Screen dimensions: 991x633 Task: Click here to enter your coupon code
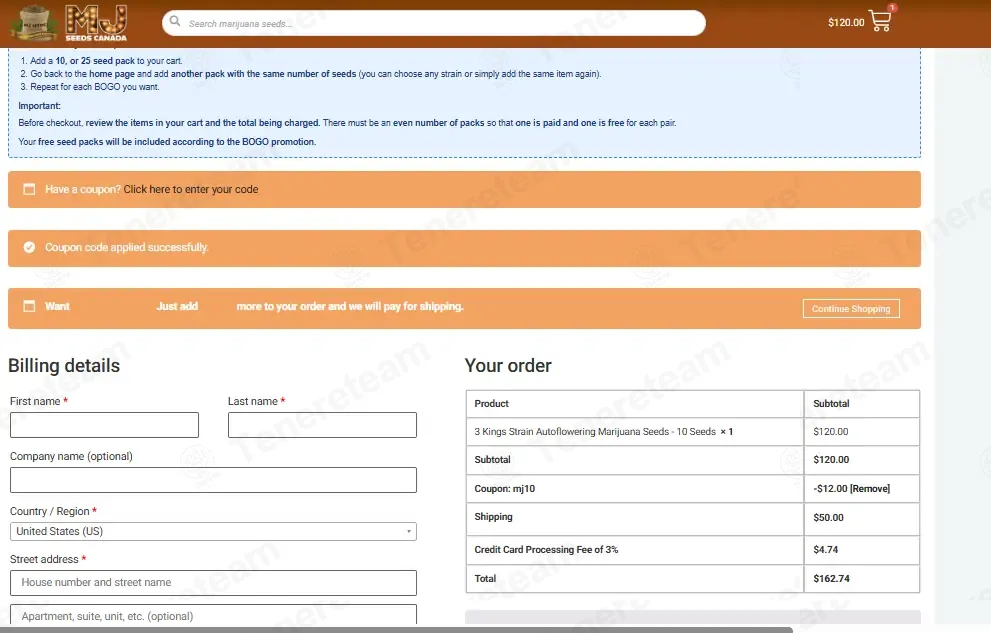pyautogui.click(x=190, y=190)
